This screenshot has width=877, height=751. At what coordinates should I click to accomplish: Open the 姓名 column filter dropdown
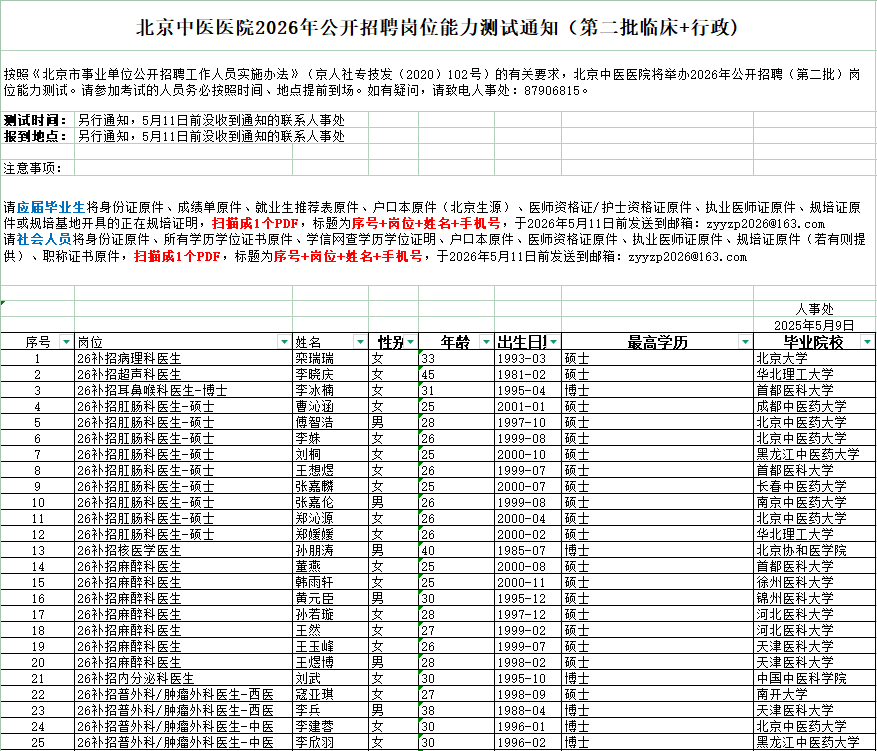(x=360, y=342)
